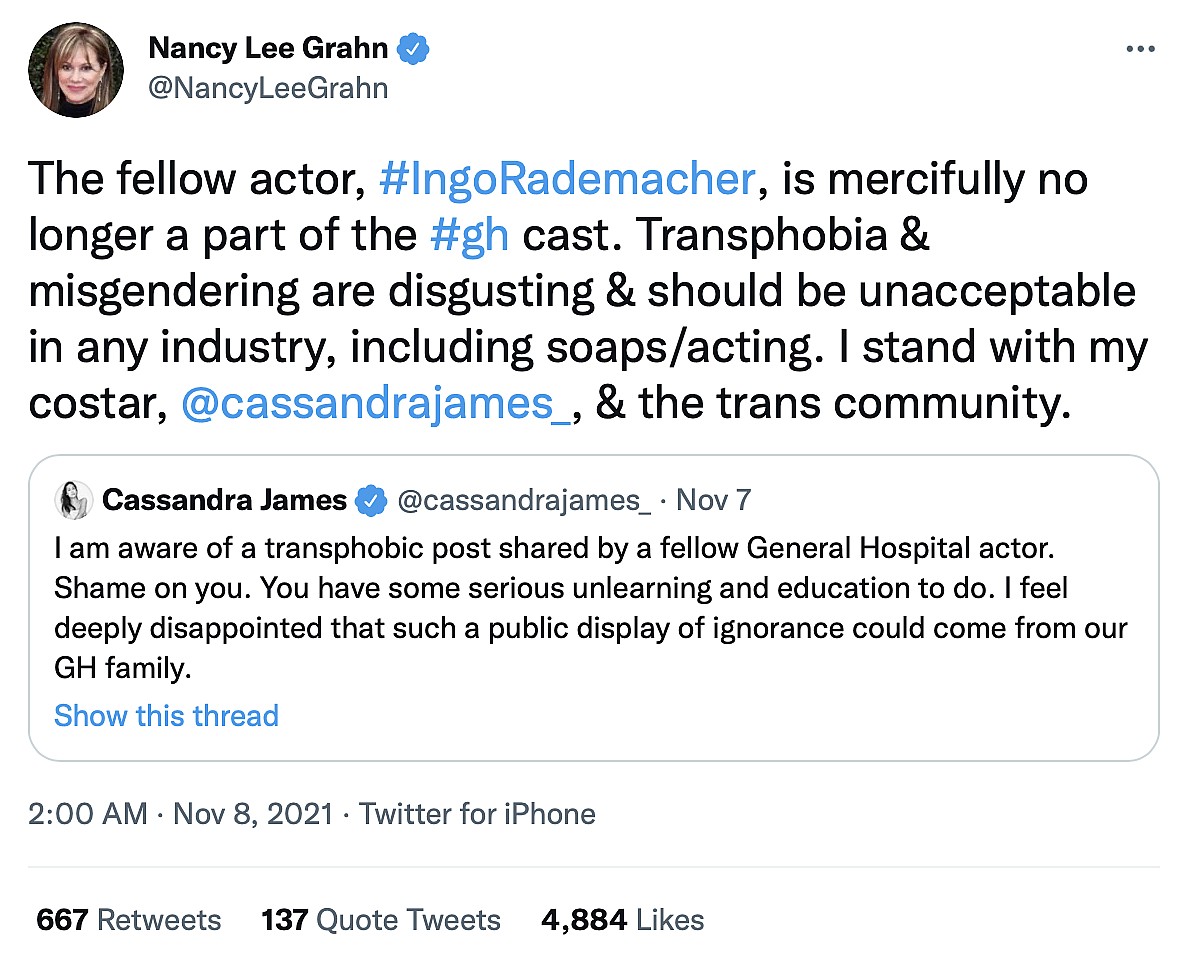The height and width of the screenshot is (969, 1190).
Task: Click Cassandra James's verified badge
Action: (x=373, y=500)
